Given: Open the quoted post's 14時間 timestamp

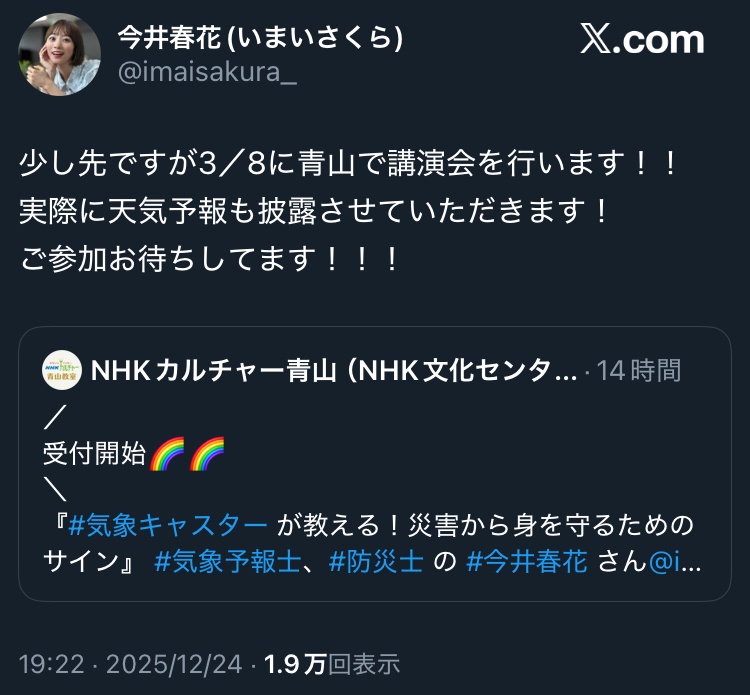Looking at the screenshot, I should point(639,371).
